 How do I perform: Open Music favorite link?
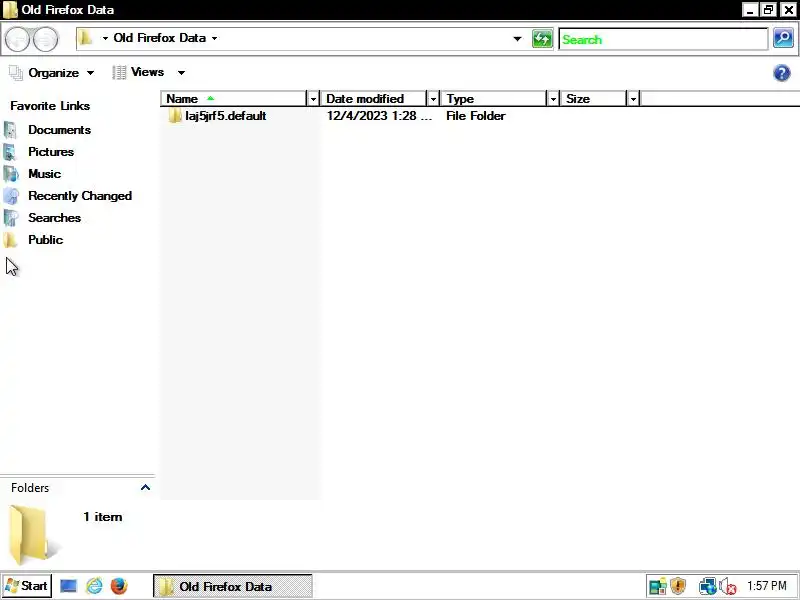point(44,174)
